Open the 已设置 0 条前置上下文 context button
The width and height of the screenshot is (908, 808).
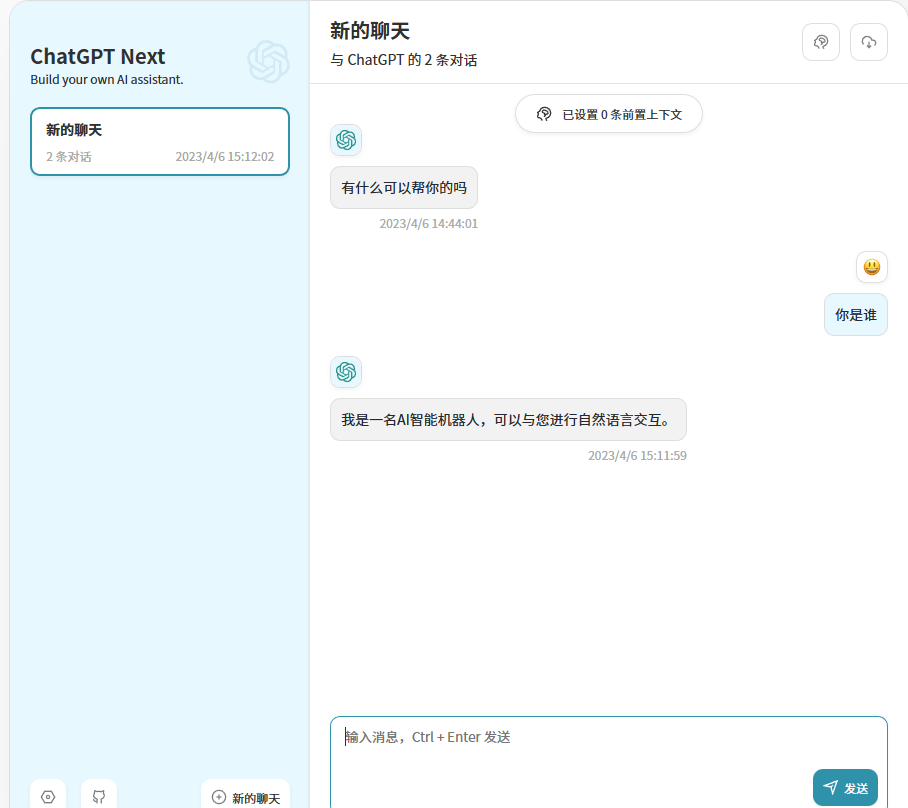[609, 114]
